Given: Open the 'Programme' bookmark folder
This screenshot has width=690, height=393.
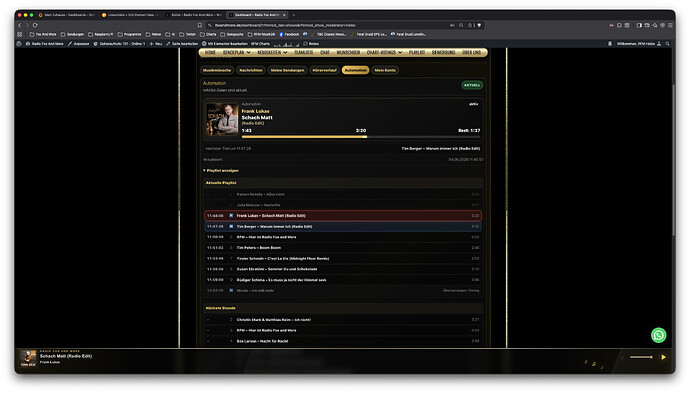Looking at the screenshot, I should click(130, 34).
